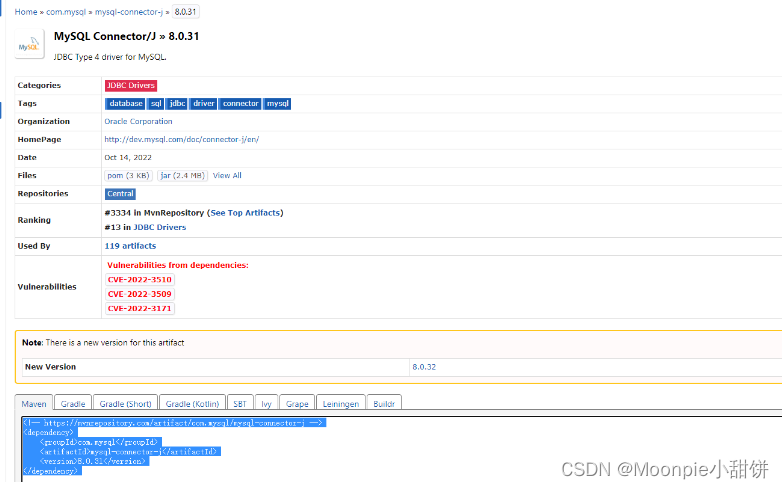Open new version 8.0.32 link

(424, 367)
